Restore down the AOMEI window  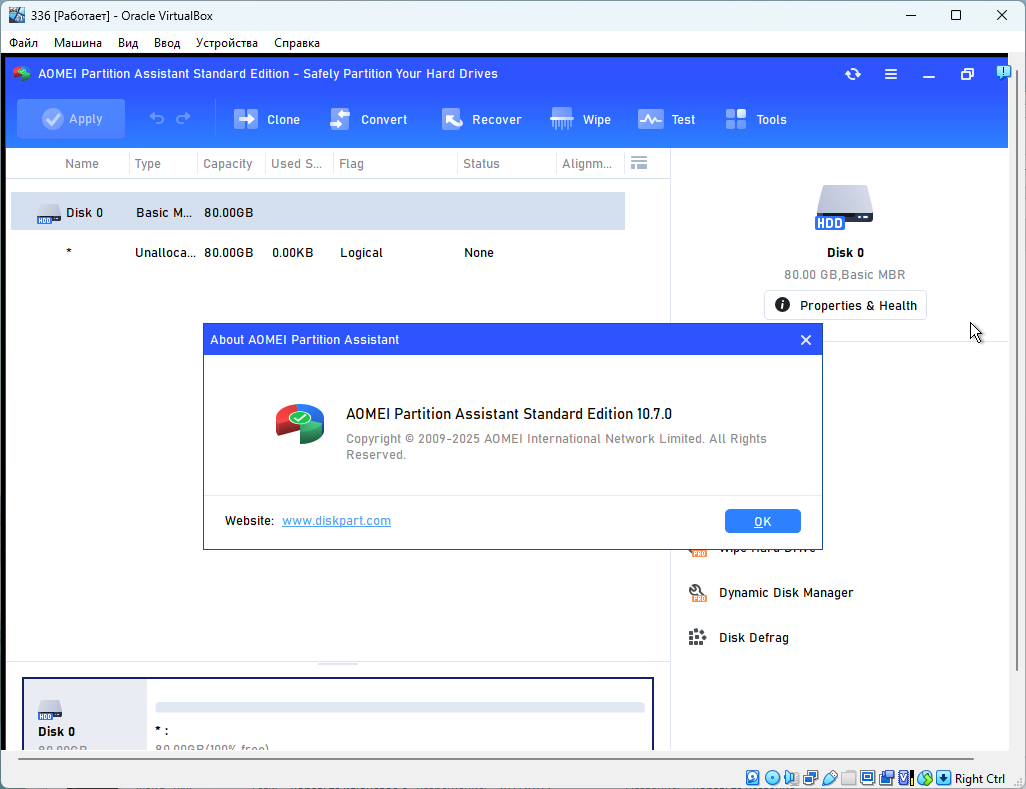tap(966, 74)
